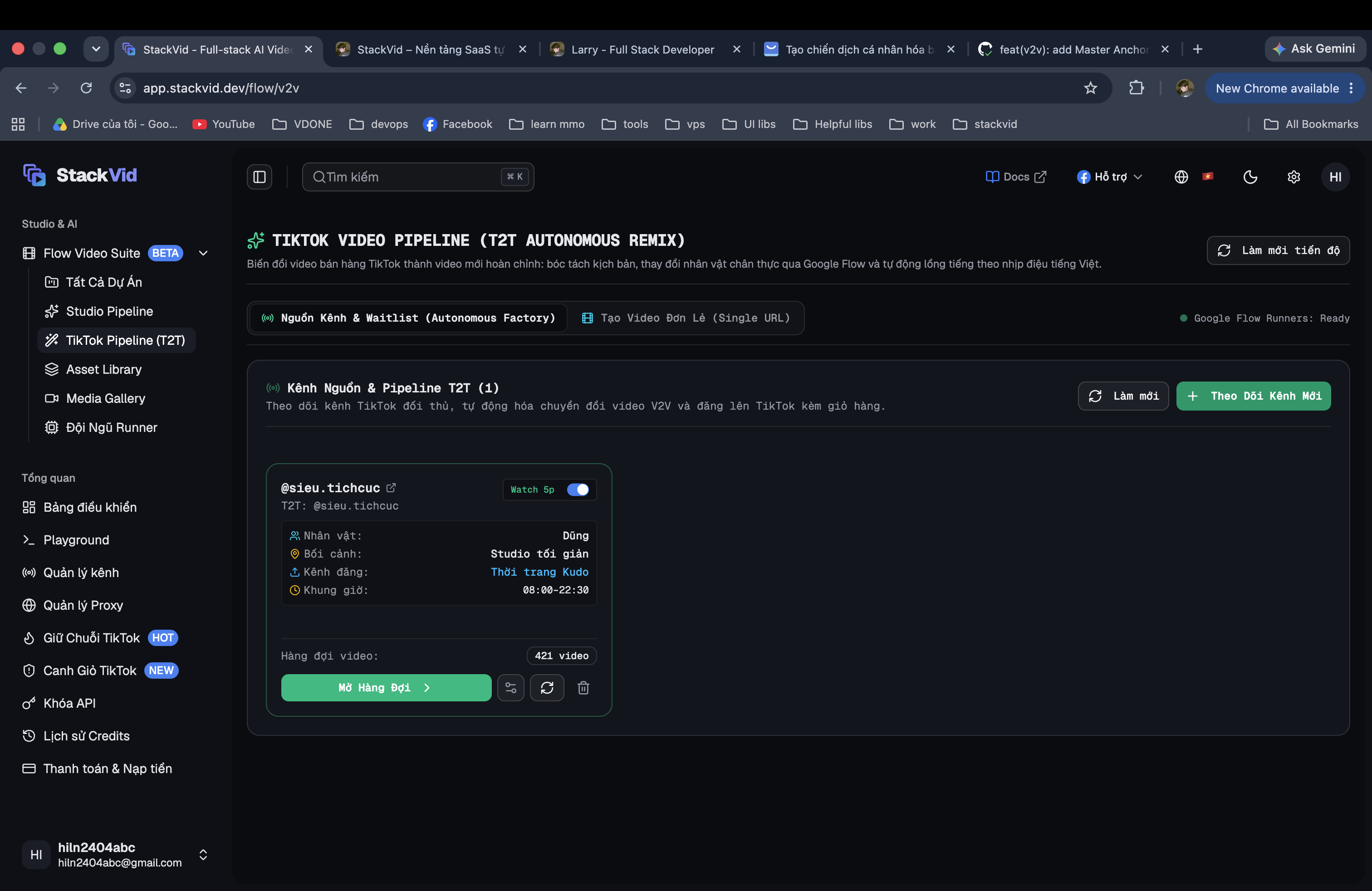Click Theo Dõi Kênh Mới button
Image resolution: width=1372 pixels, height=891 pixels.
pyautogui.click(x=1253, y=396)
